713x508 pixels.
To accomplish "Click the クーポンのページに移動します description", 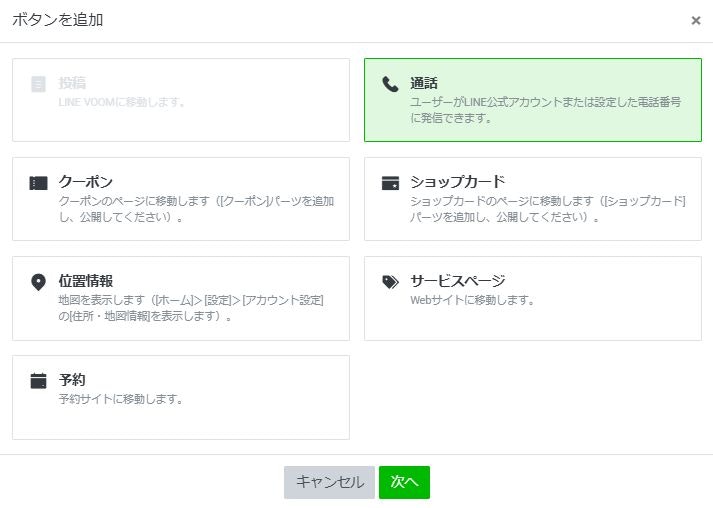I will tap(196, 209).
